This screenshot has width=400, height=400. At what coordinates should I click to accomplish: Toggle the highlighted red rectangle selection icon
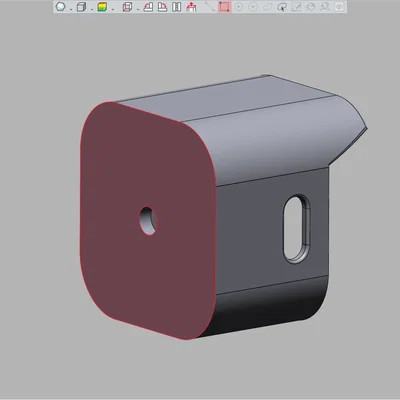[225, 7]
